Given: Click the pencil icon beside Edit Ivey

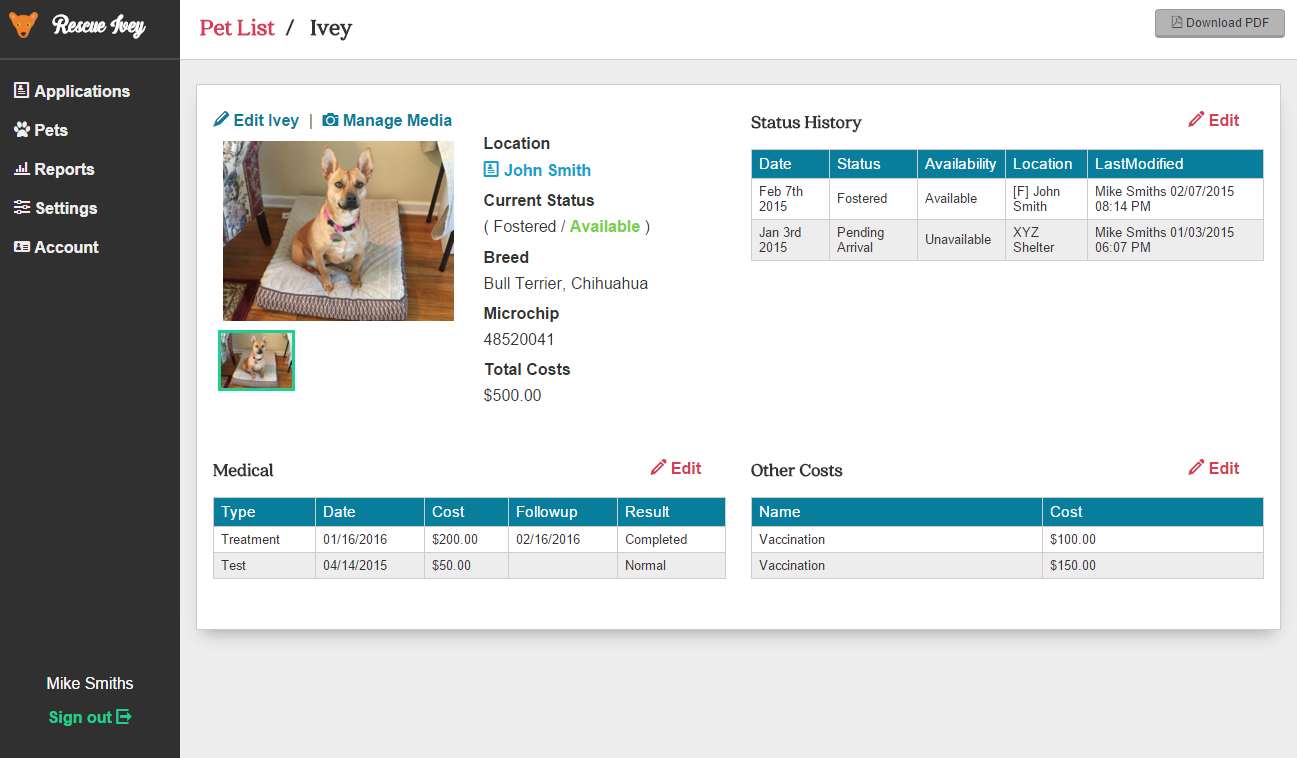Looking at the screenshot, I should tap(222, 120).
